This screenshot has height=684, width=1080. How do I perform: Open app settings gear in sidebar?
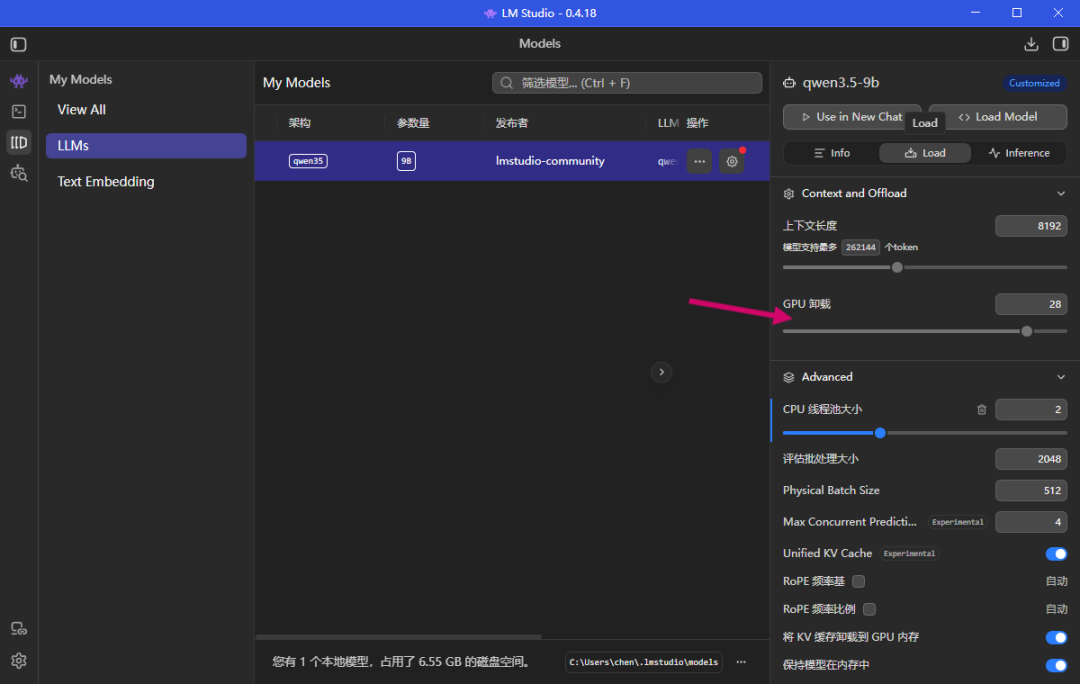tap(19, 661)
